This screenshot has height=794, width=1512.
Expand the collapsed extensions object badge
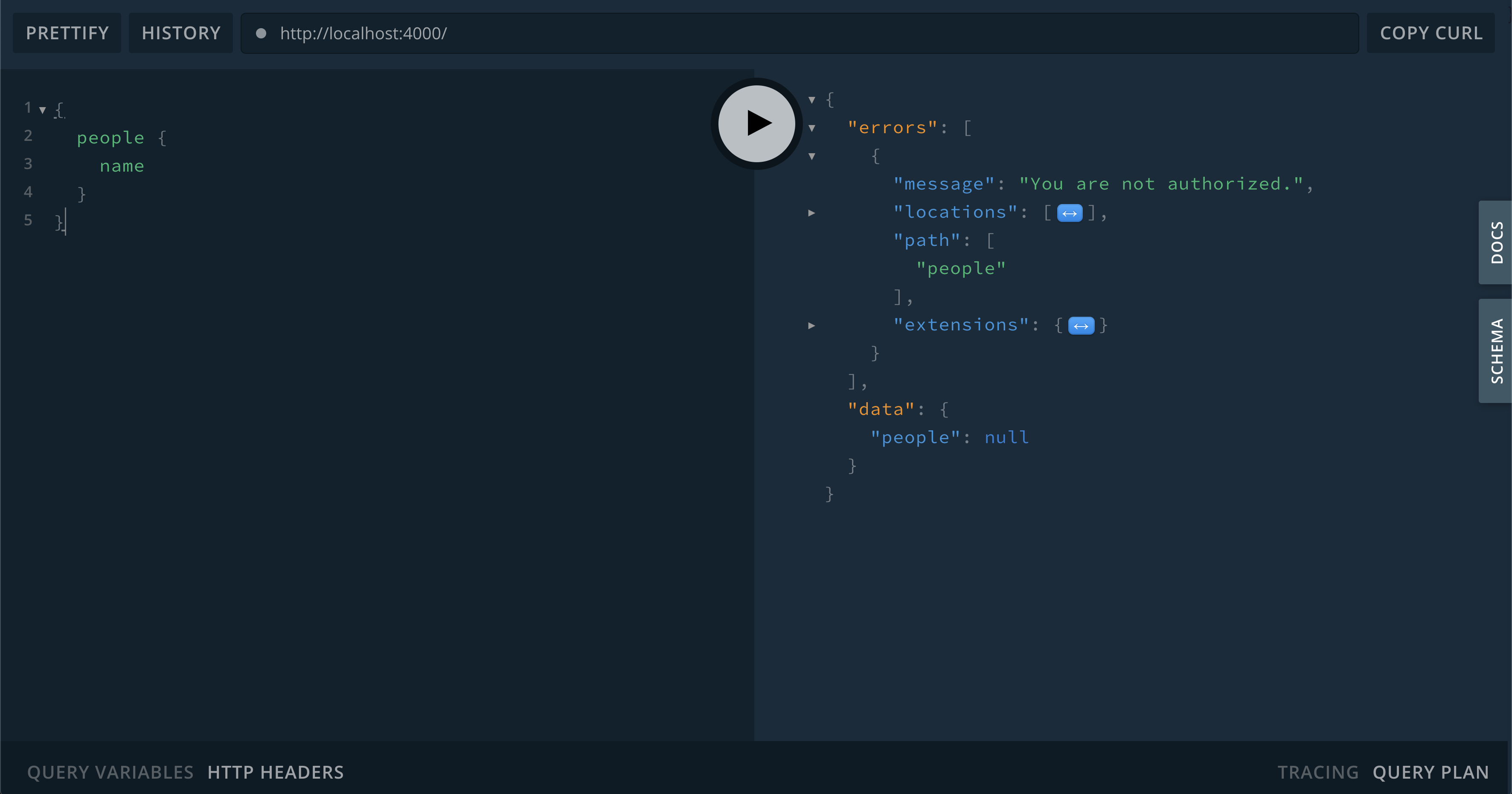(x=1081, y=326)
